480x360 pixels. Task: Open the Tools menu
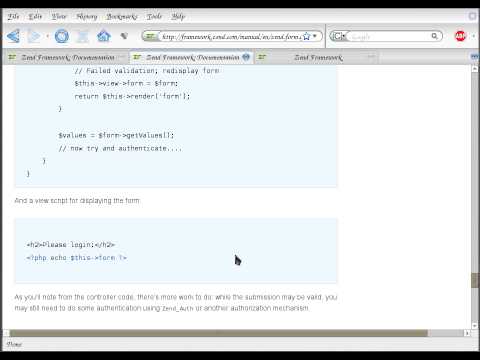154,16
